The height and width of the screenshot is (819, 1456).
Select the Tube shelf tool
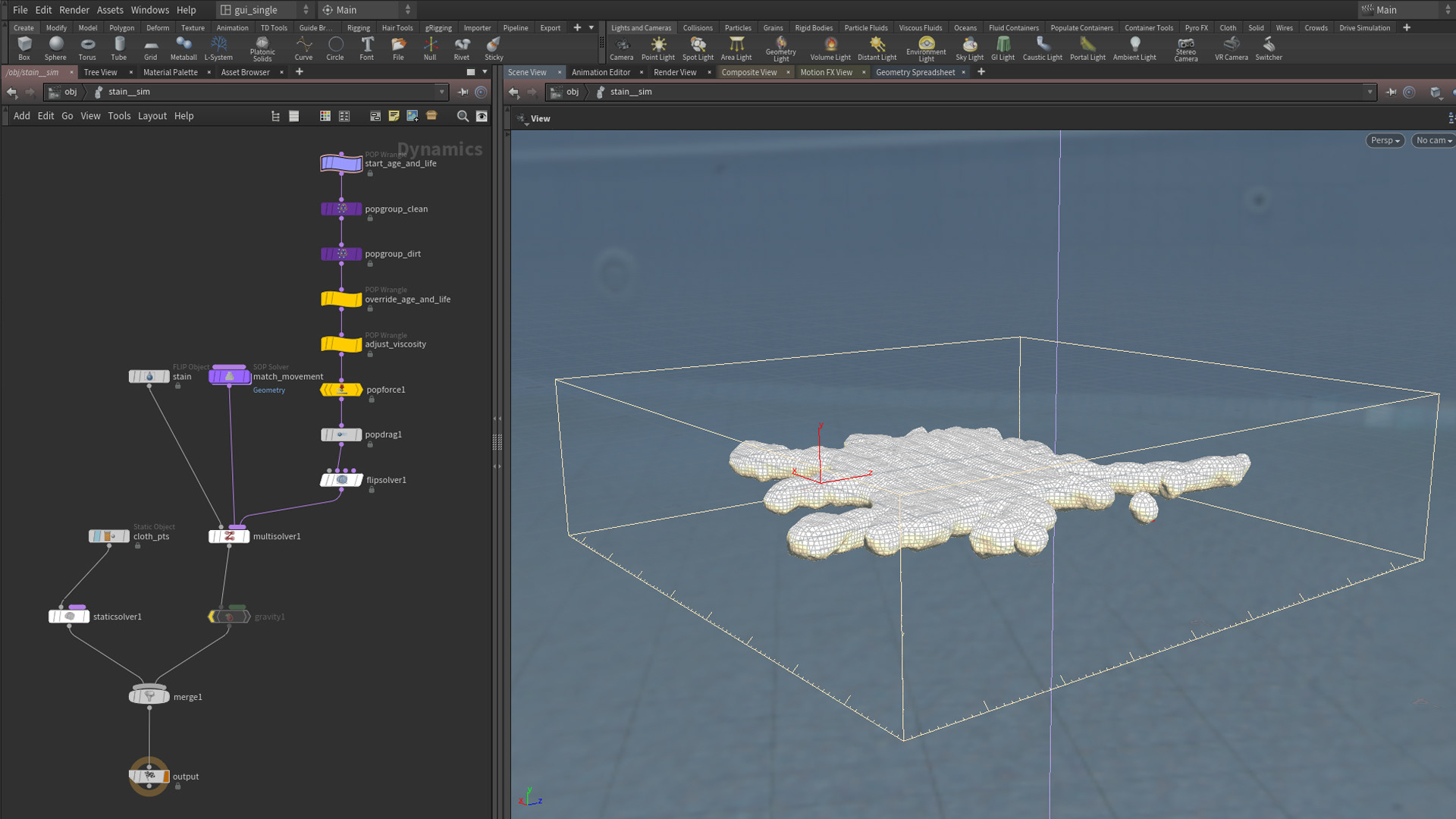pyautogui.click(x=119, y=49)
